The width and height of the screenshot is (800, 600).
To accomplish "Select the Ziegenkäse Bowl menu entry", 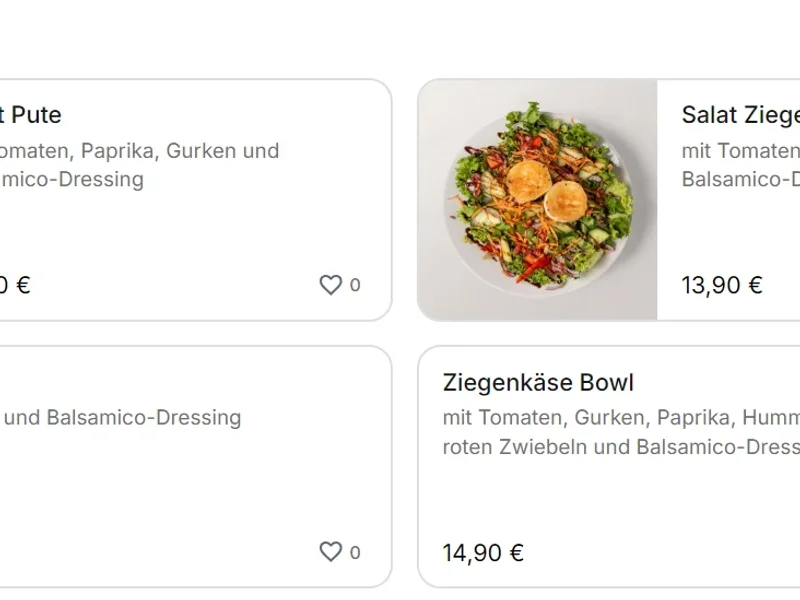I will point(539,382).
